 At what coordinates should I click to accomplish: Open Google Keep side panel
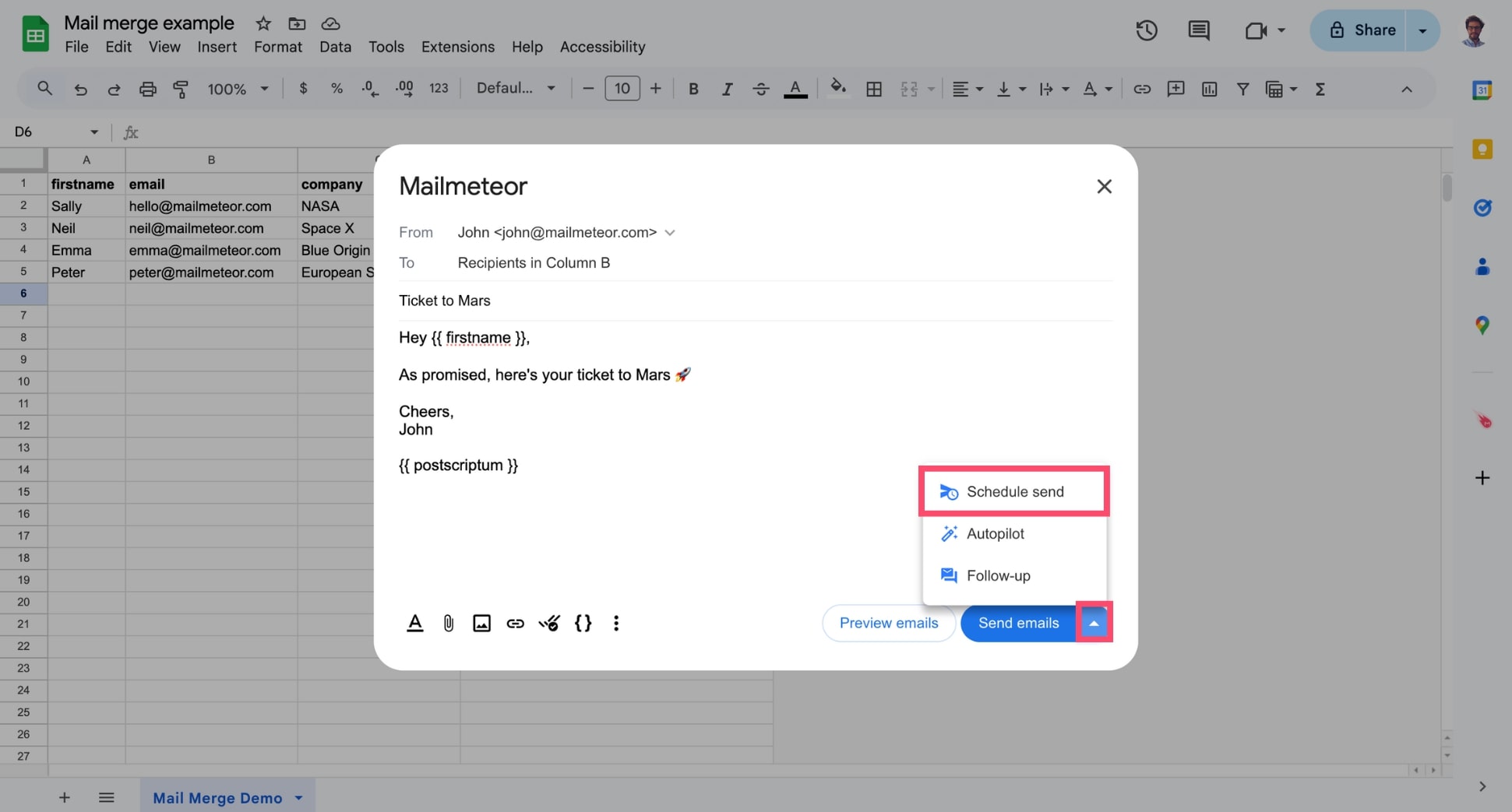[1482, 149]
